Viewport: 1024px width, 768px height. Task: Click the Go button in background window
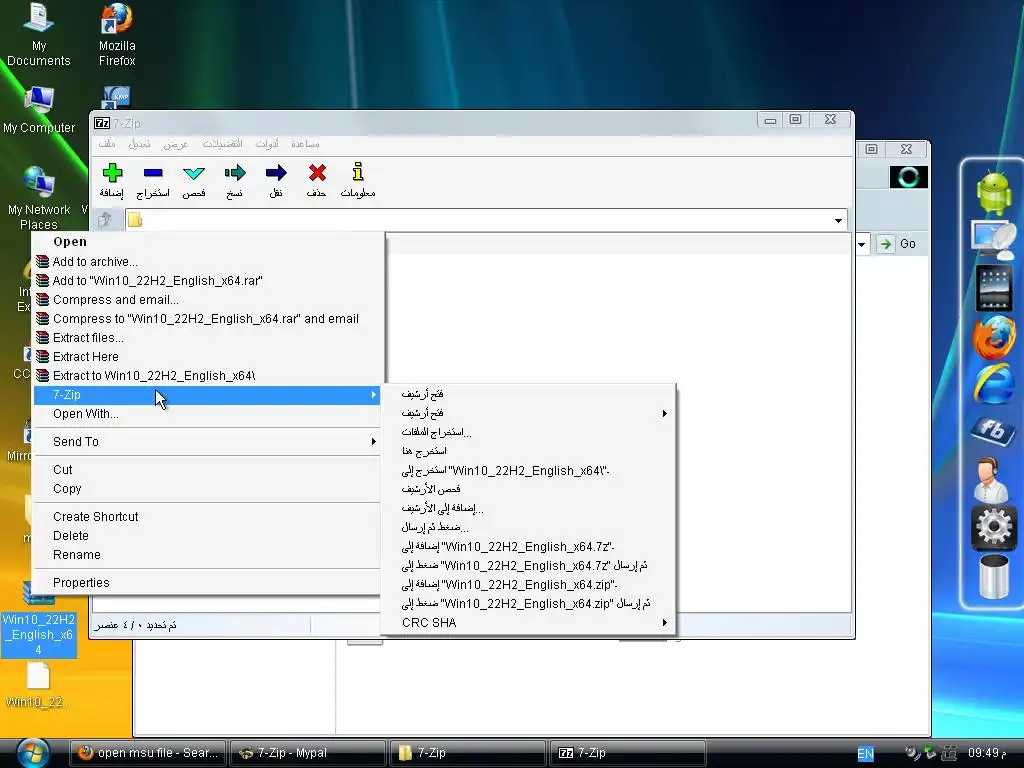pos(898,244)
